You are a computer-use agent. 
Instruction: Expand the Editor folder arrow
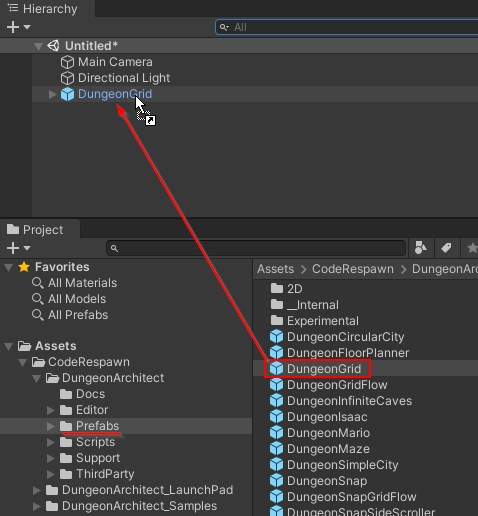pos(51,410)
